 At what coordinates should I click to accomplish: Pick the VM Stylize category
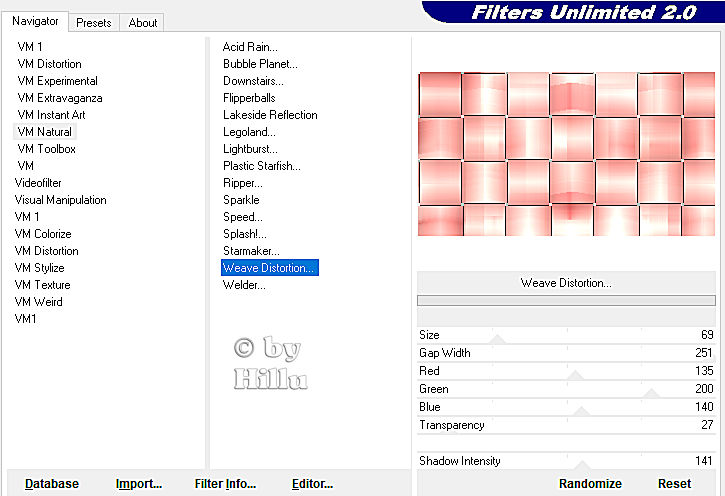click(39, 268)
